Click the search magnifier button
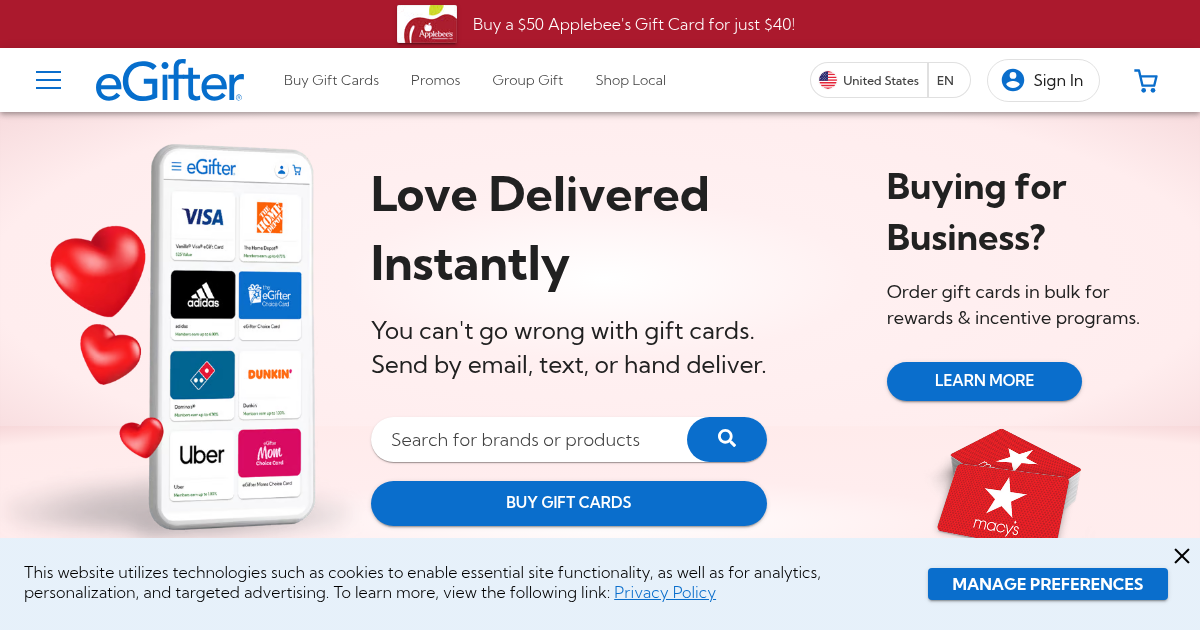 (726, 439)
